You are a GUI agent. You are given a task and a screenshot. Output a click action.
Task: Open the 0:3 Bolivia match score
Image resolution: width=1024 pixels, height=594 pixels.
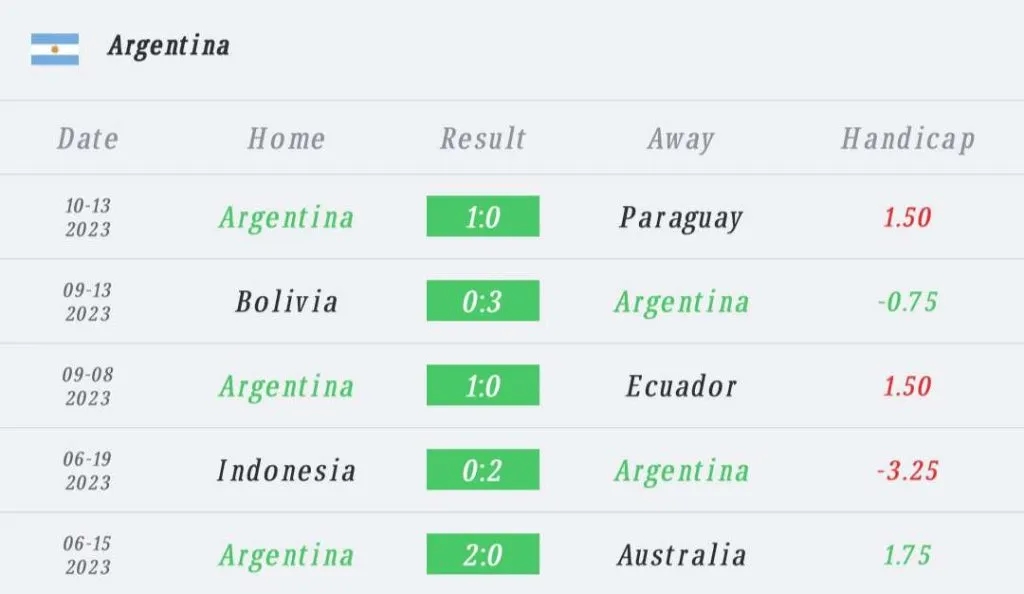483,301
